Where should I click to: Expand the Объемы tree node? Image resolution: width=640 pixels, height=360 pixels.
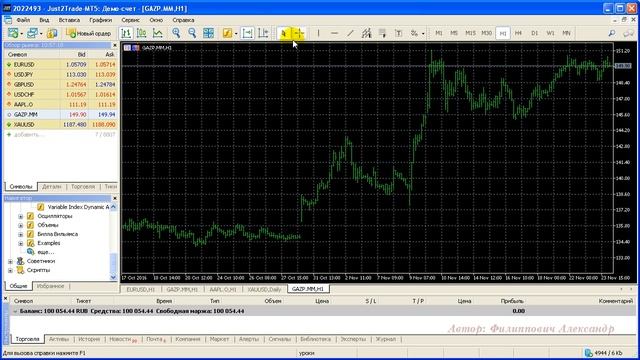click(x=20, y=225)
